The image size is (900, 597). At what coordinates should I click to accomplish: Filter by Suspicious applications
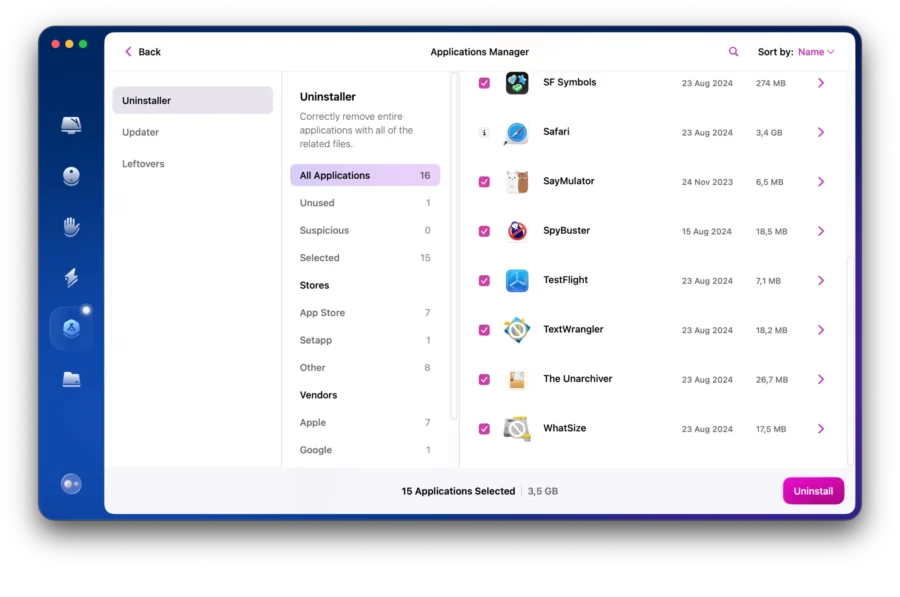[365, 230]
